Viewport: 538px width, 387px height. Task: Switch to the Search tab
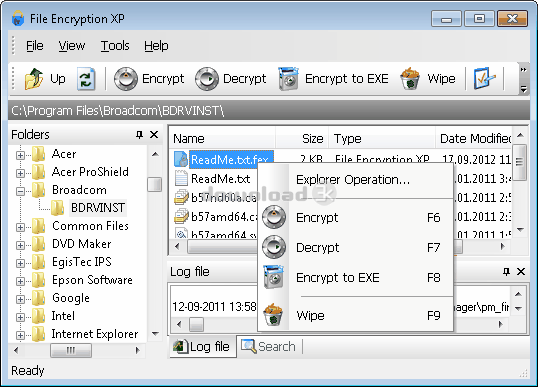(268, 347)
